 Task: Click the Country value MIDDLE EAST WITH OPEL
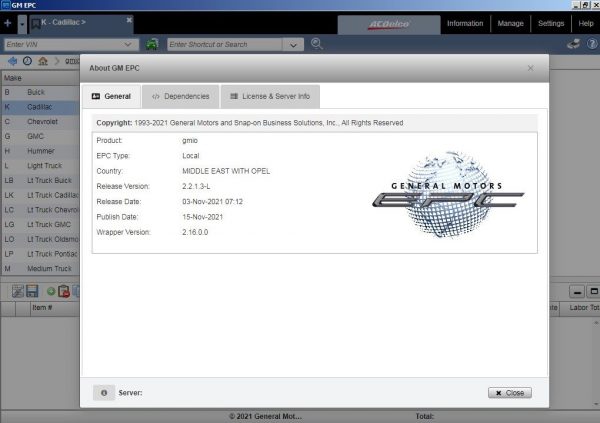click(x=226, y=171)
